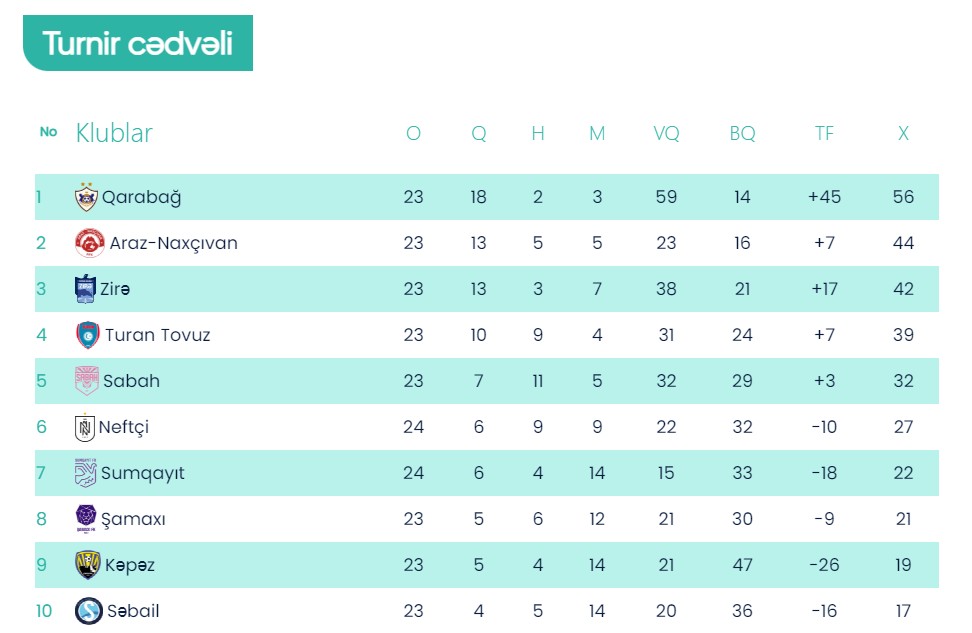
Task: Click the Kəpəz yellow-black crest
Action: (87, 565)
